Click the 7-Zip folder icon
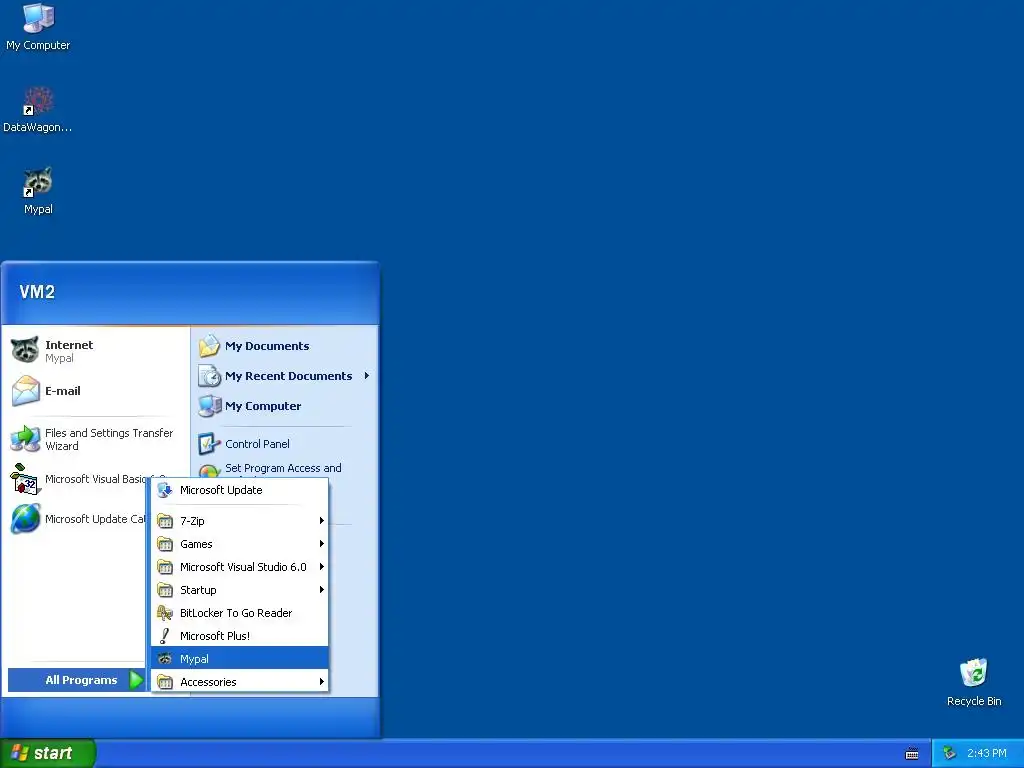Image resolution: width=1024 pixels, height=768 pixels. pos(165,521)
